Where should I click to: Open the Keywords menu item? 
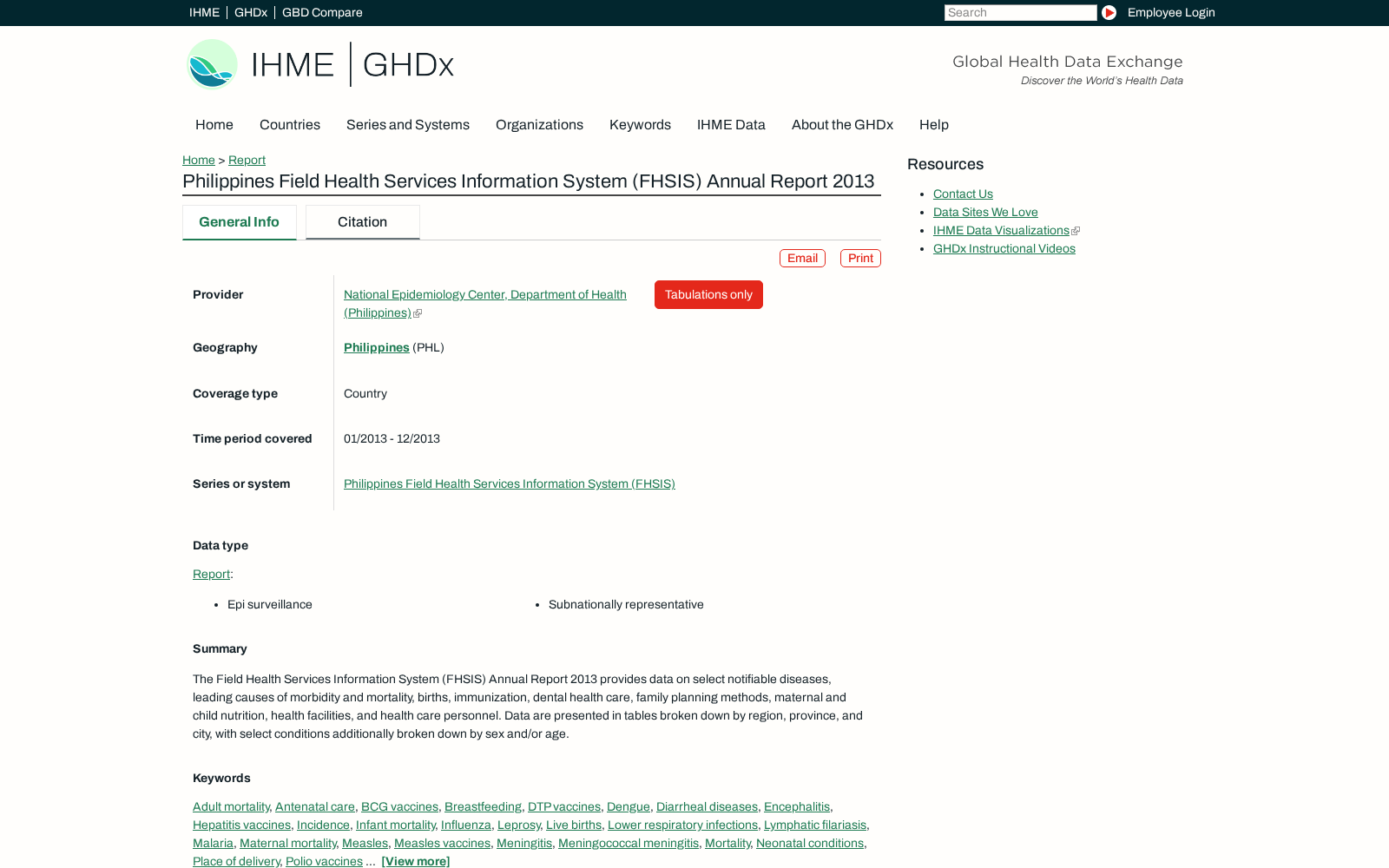(x=640, y=124)
